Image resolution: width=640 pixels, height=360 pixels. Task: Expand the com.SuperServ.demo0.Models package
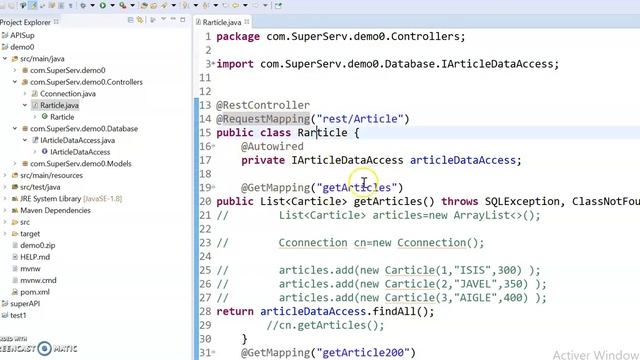pyautogui.click(x=15, y=164)
